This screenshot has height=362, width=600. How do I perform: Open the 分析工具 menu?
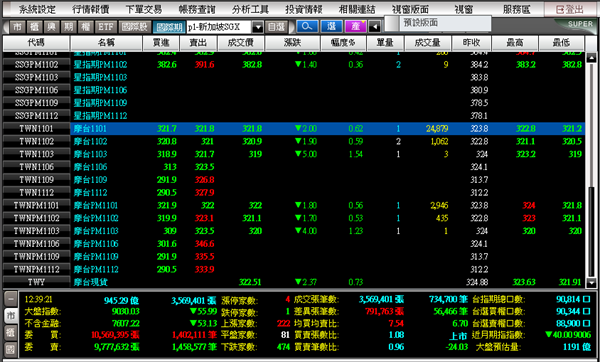coord(250,9)
